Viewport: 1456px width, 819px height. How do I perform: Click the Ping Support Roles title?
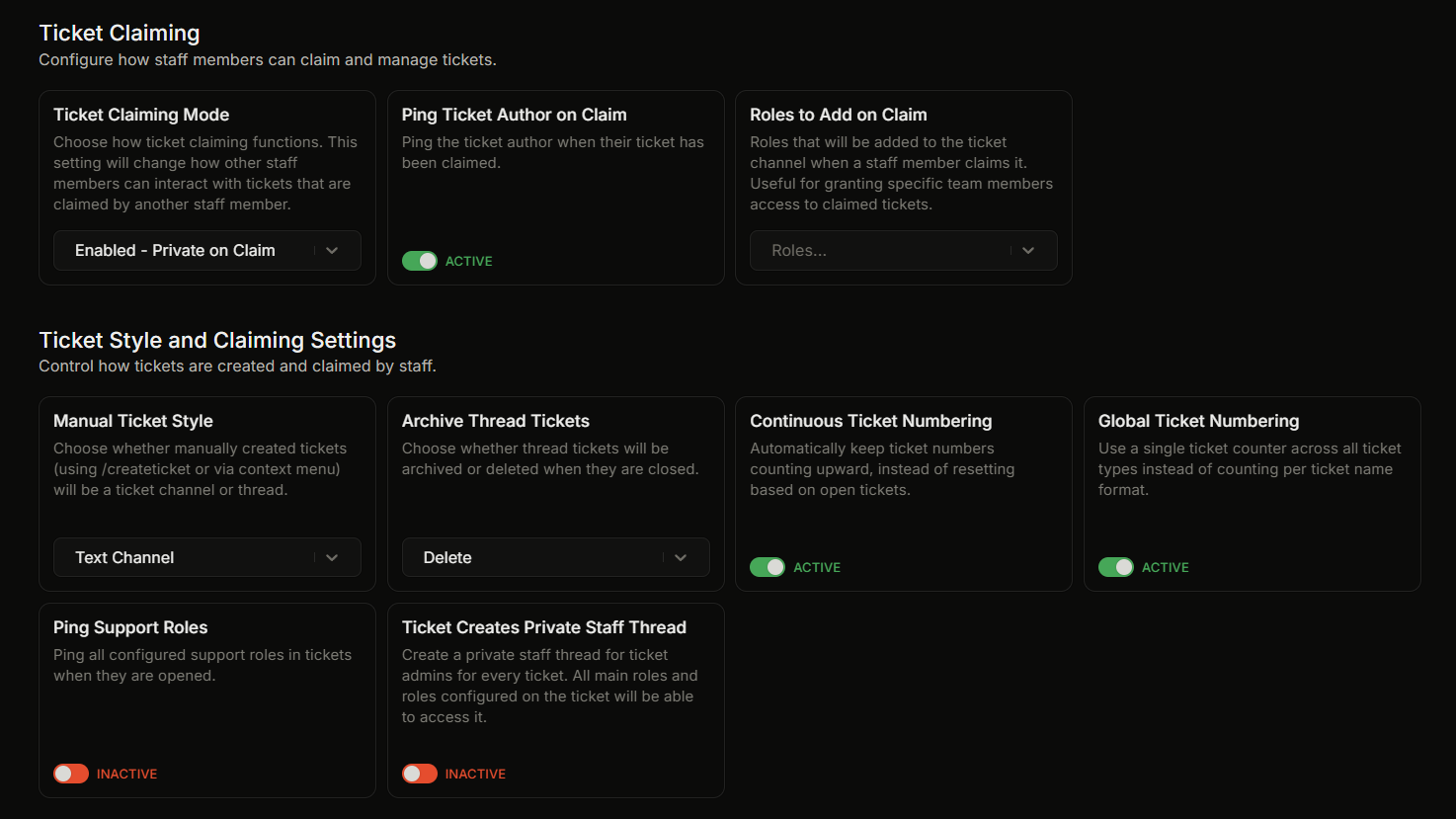[x=130, y=627]
